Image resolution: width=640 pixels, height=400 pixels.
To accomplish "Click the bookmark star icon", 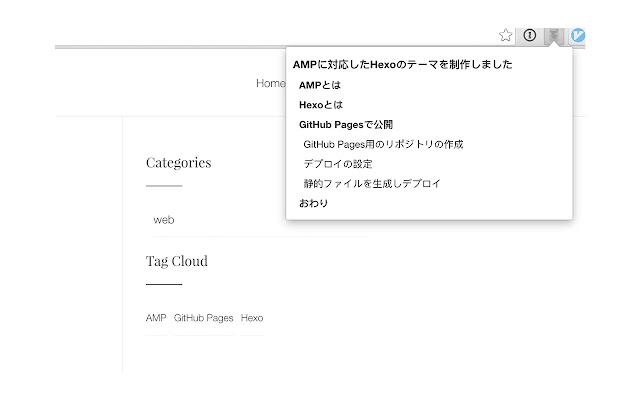I will point(505,35).
